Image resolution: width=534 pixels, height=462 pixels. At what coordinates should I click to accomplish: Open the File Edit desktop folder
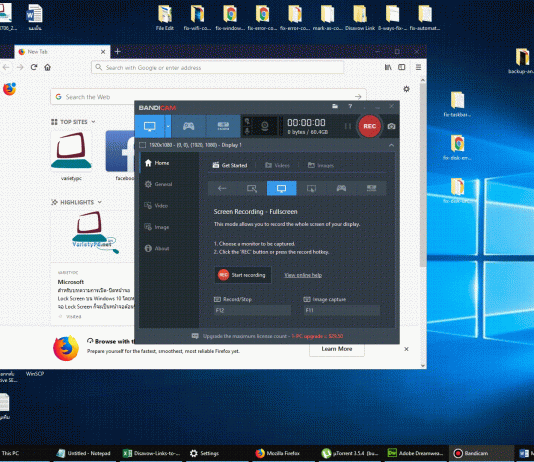pos(165,18)
